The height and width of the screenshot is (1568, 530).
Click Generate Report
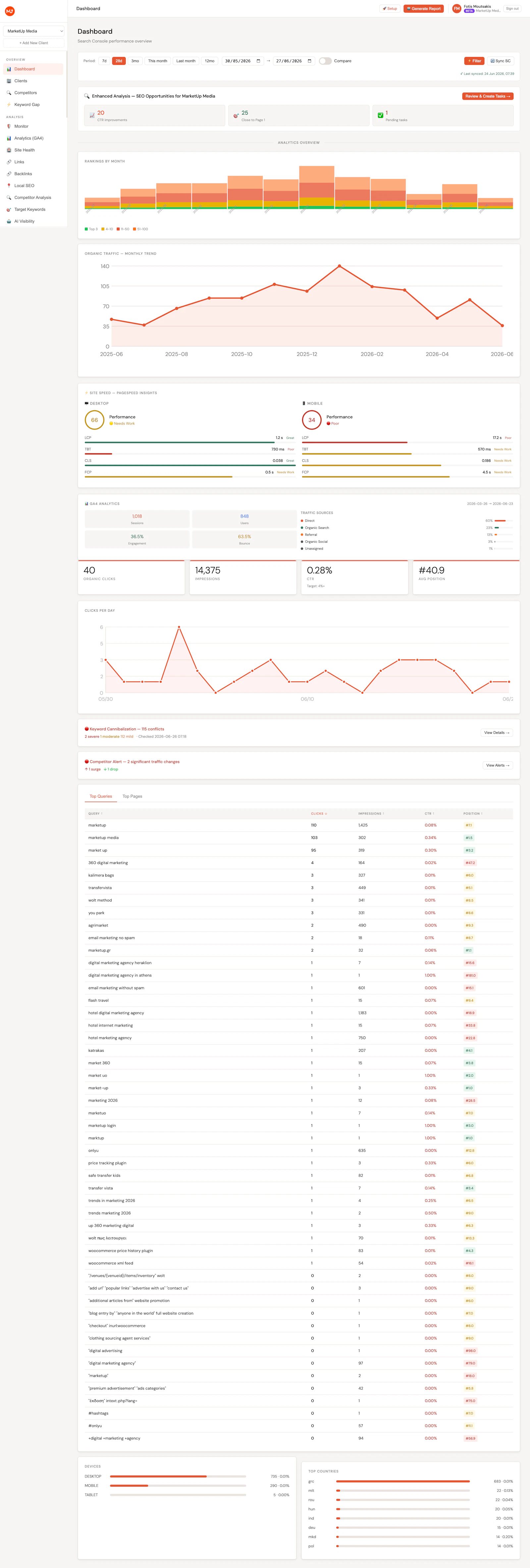pyautogui.click(x=424, y=9)
